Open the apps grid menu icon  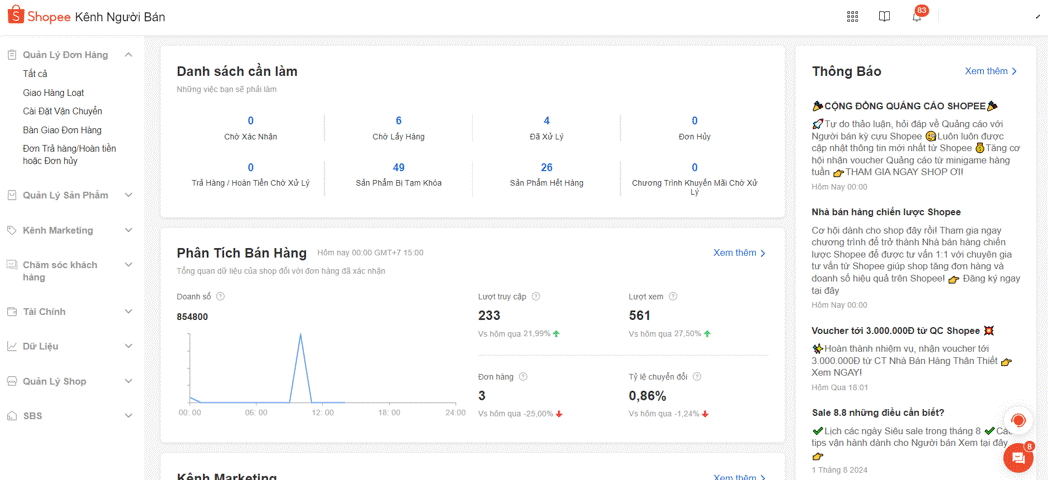[x=852, y=17]
